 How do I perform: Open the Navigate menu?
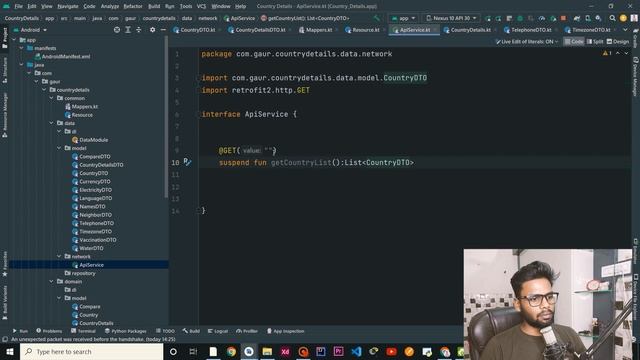click(68, 6)
